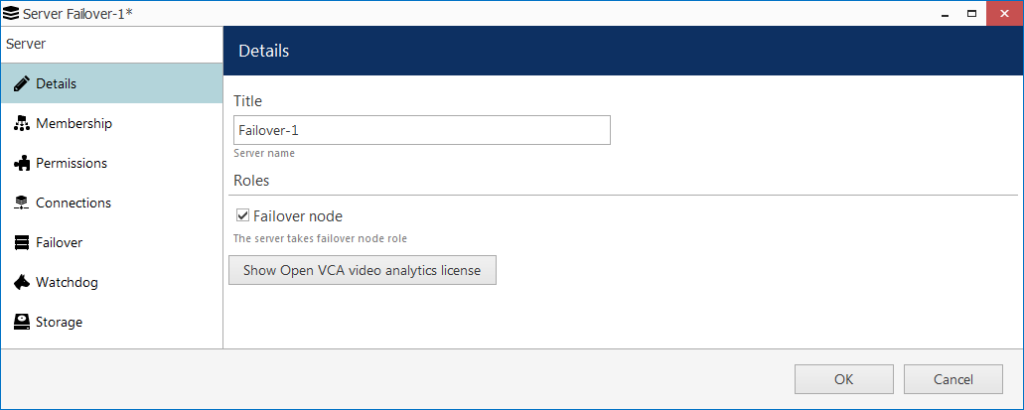Select the Watchdog section label
The image size is (1024, 410).
(67, 283)
